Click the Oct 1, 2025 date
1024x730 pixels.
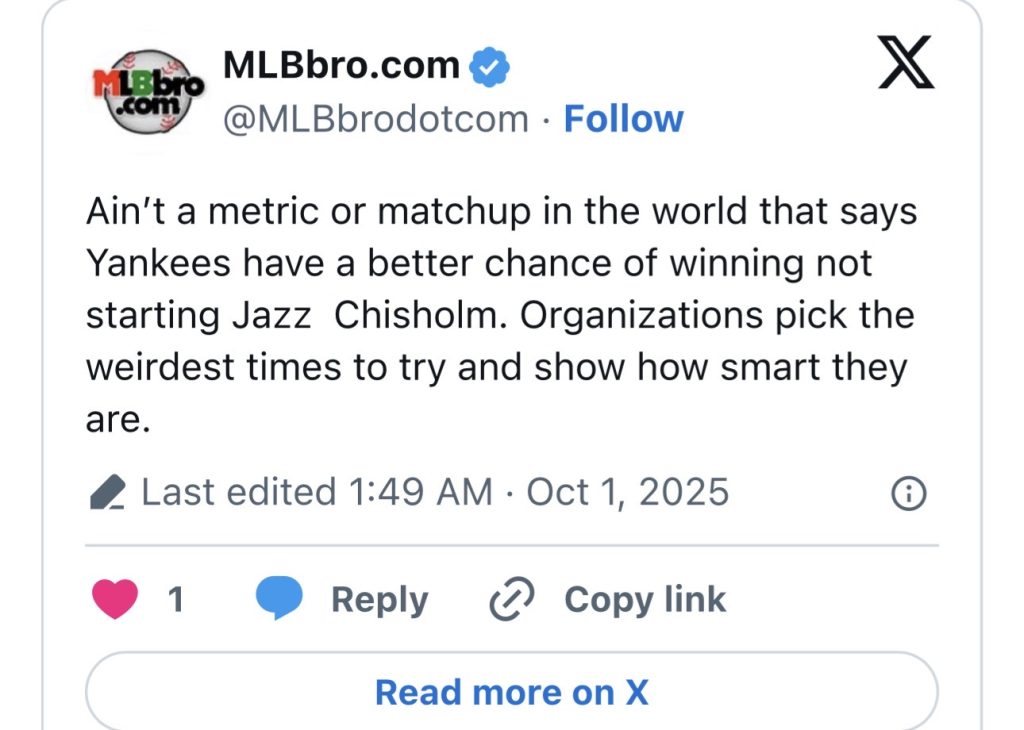point(627,492)
